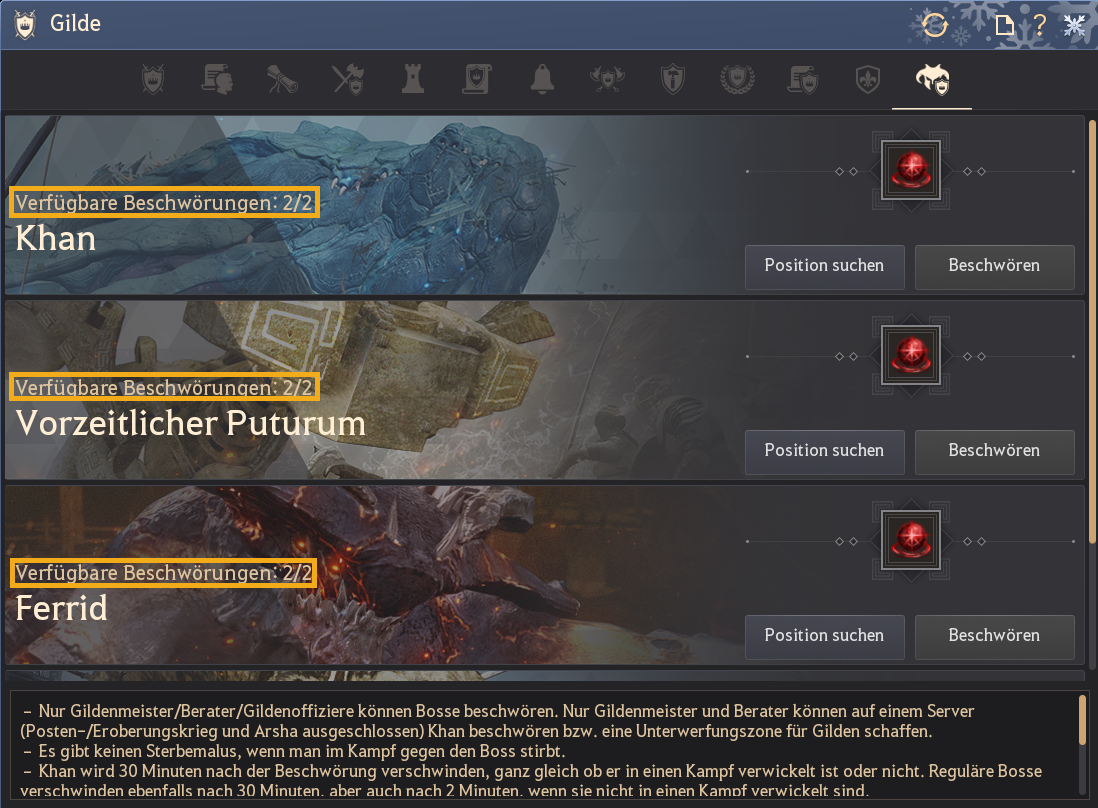Open the scroll with person head tab
Screen dimensions: 1098x808
click(x=217, y=79)
